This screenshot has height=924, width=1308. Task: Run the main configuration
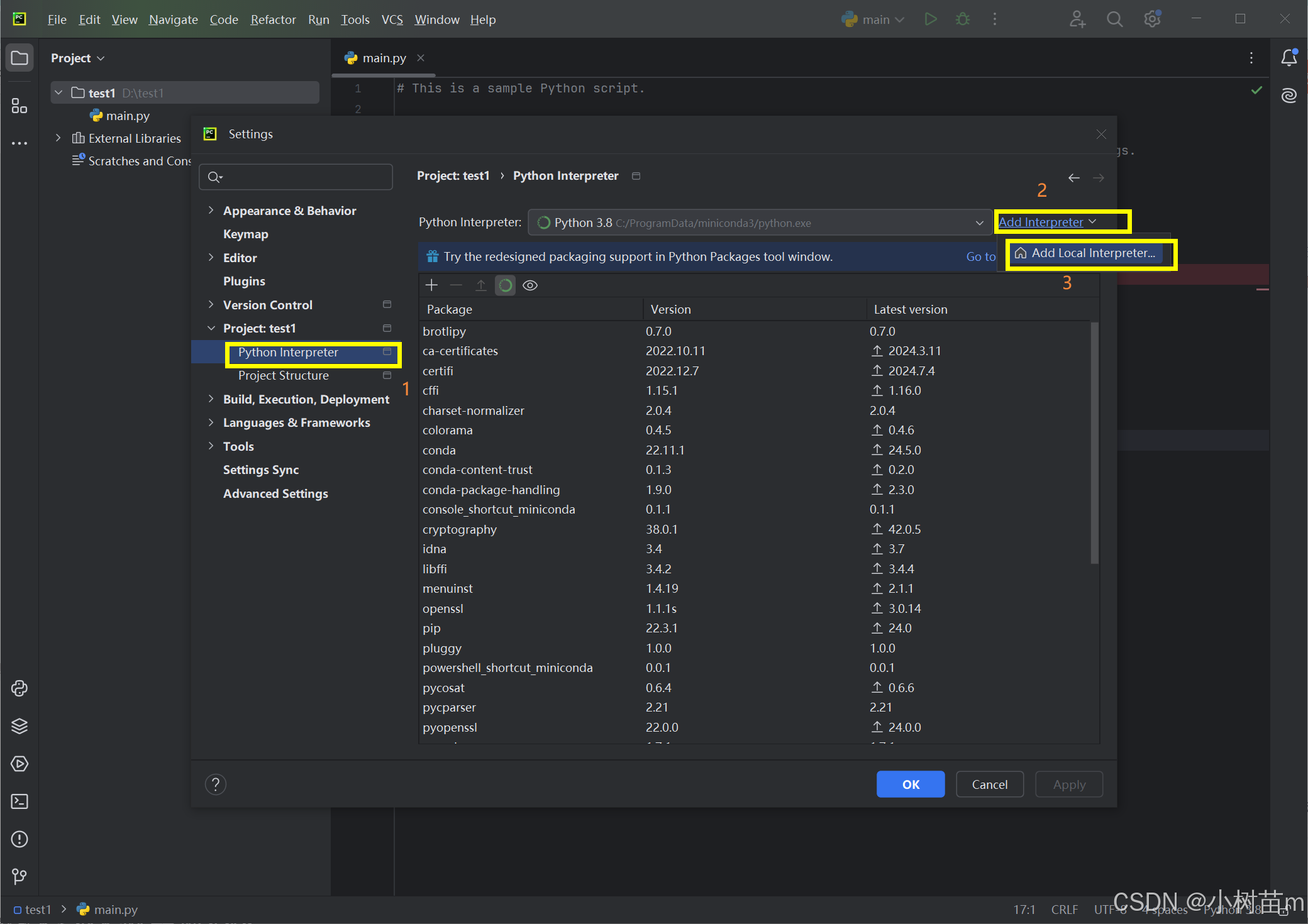[931, 19]
